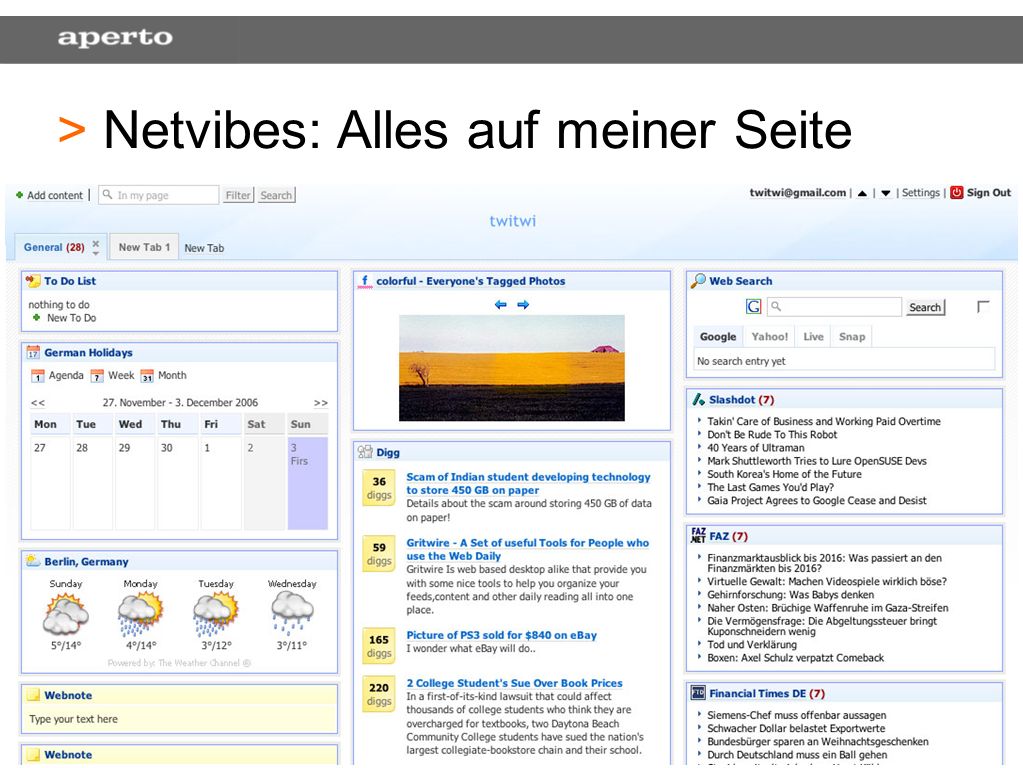This screenshot has width=1023, height=768.
Task: Click Monday's weather forecast icon
Action: pos(140,614)
